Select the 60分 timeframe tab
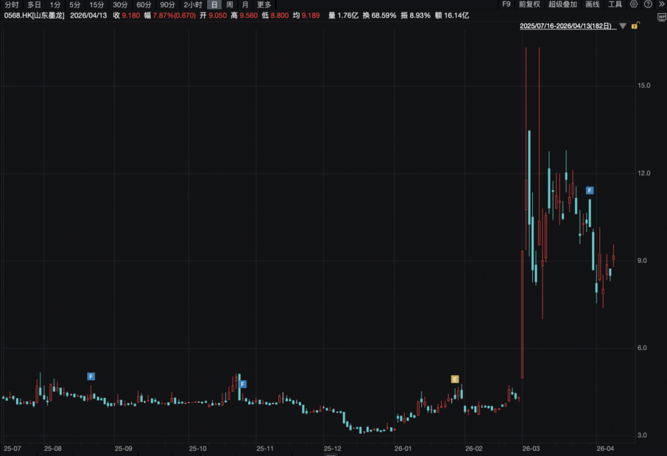The width and height of the screenshot is (667, 456). 144,5
